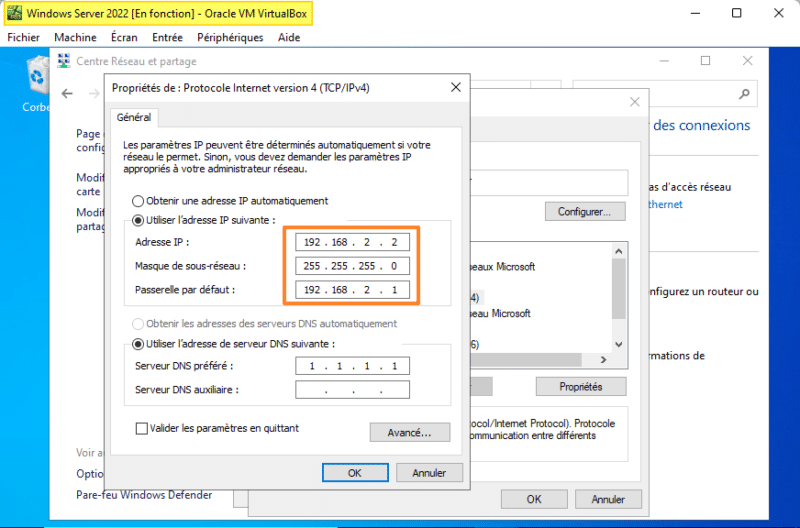Click the Corbeille recycle bin desktop icon
This screenshot has height=528, width=800.
tap(37, 85)
